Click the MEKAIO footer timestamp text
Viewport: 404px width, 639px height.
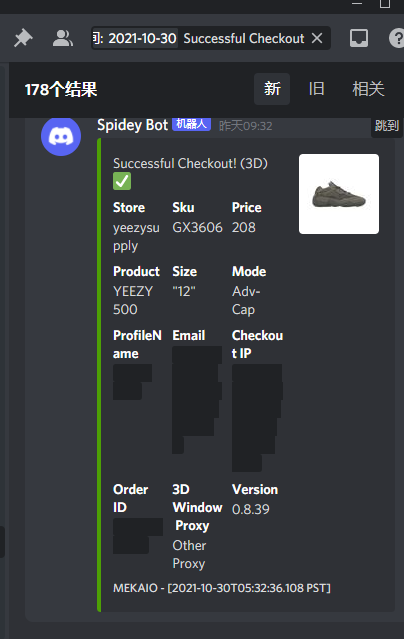[222, 588]
